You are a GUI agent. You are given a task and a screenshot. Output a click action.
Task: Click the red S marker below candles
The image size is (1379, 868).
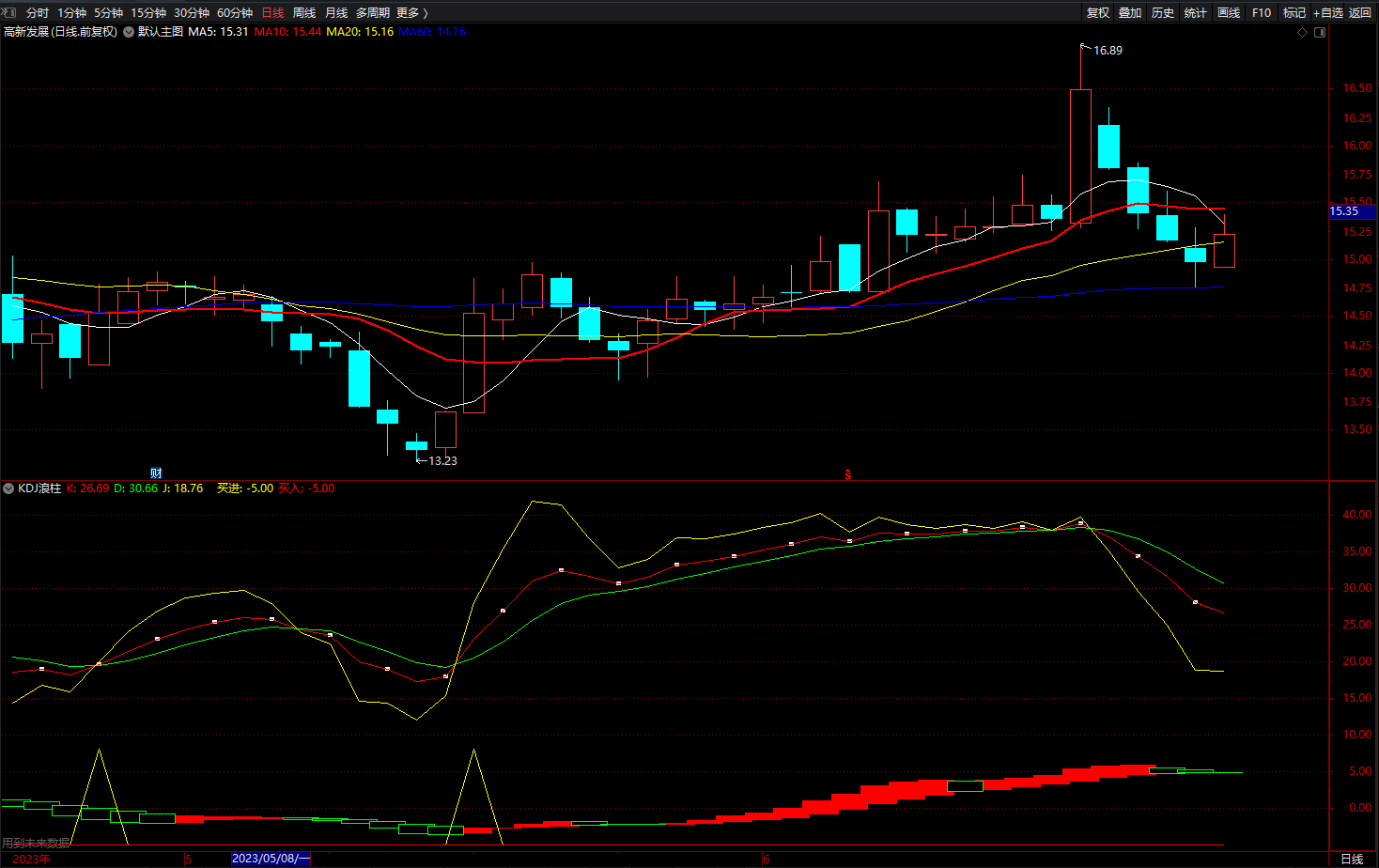pyautogui.click(x=847, y=474)
